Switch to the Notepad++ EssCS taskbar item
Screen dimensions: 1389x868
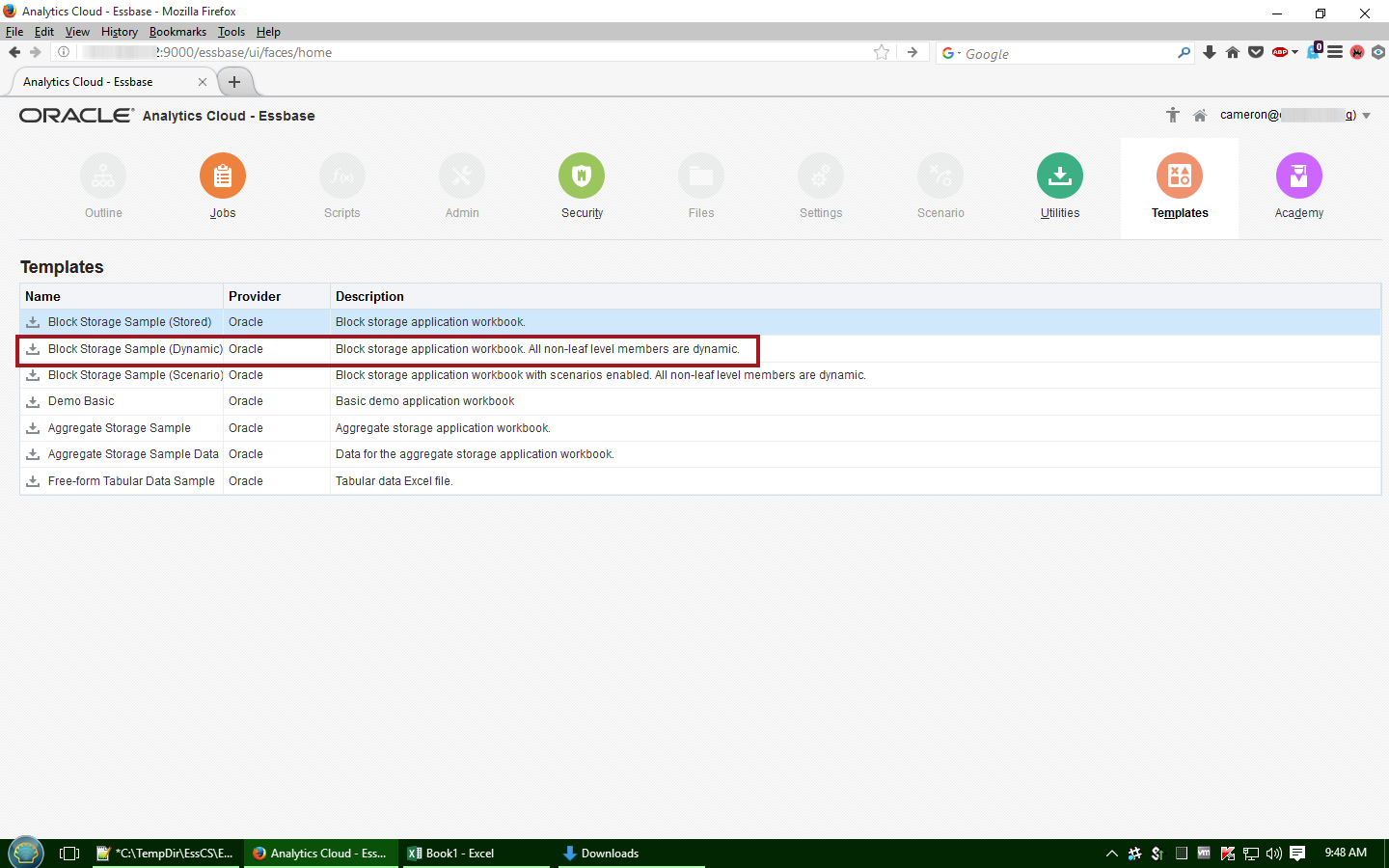pyautogui.click(x=165, y=854)
